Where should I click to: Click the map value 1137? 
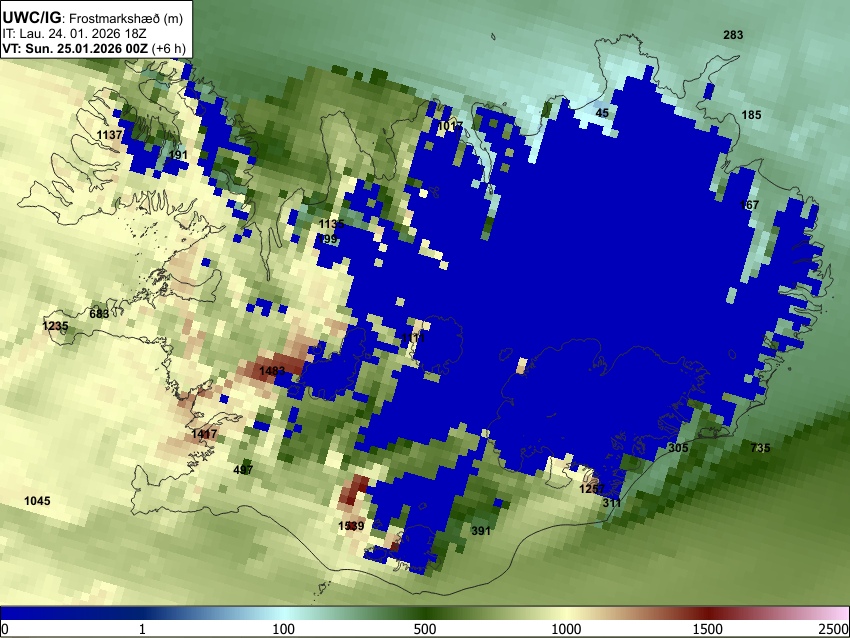(x=109, y=134)
